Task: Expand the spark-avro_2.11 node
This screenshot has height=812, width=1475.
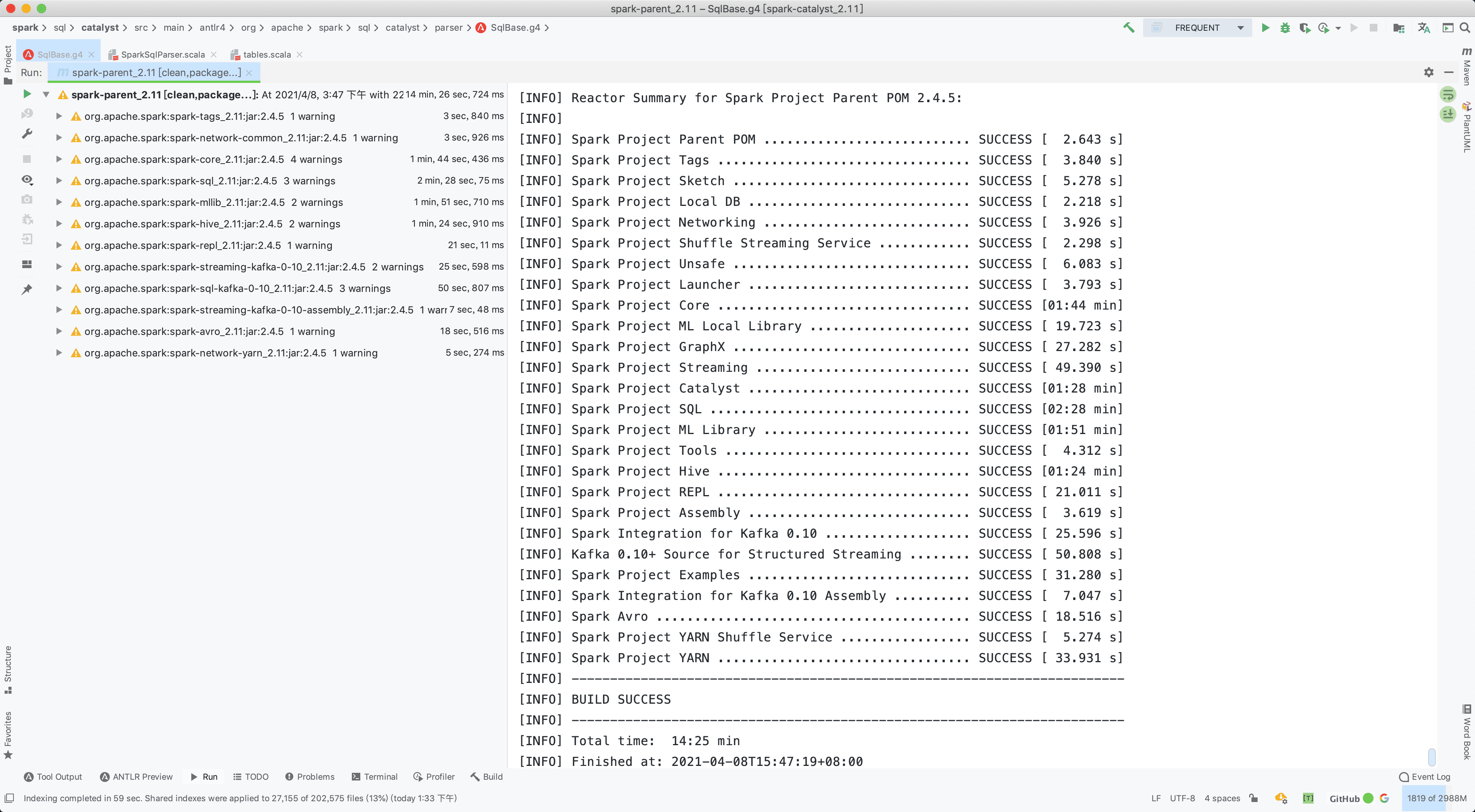Action: tap(58, 331)
